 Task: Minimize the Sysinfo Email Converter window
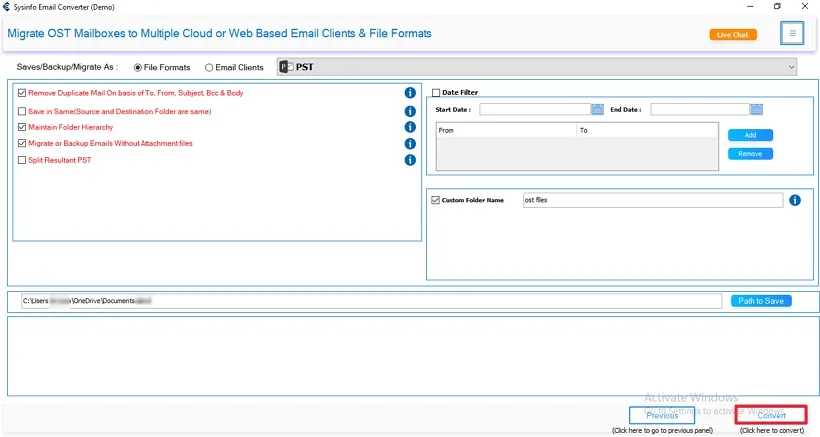(x=750, y=7)
